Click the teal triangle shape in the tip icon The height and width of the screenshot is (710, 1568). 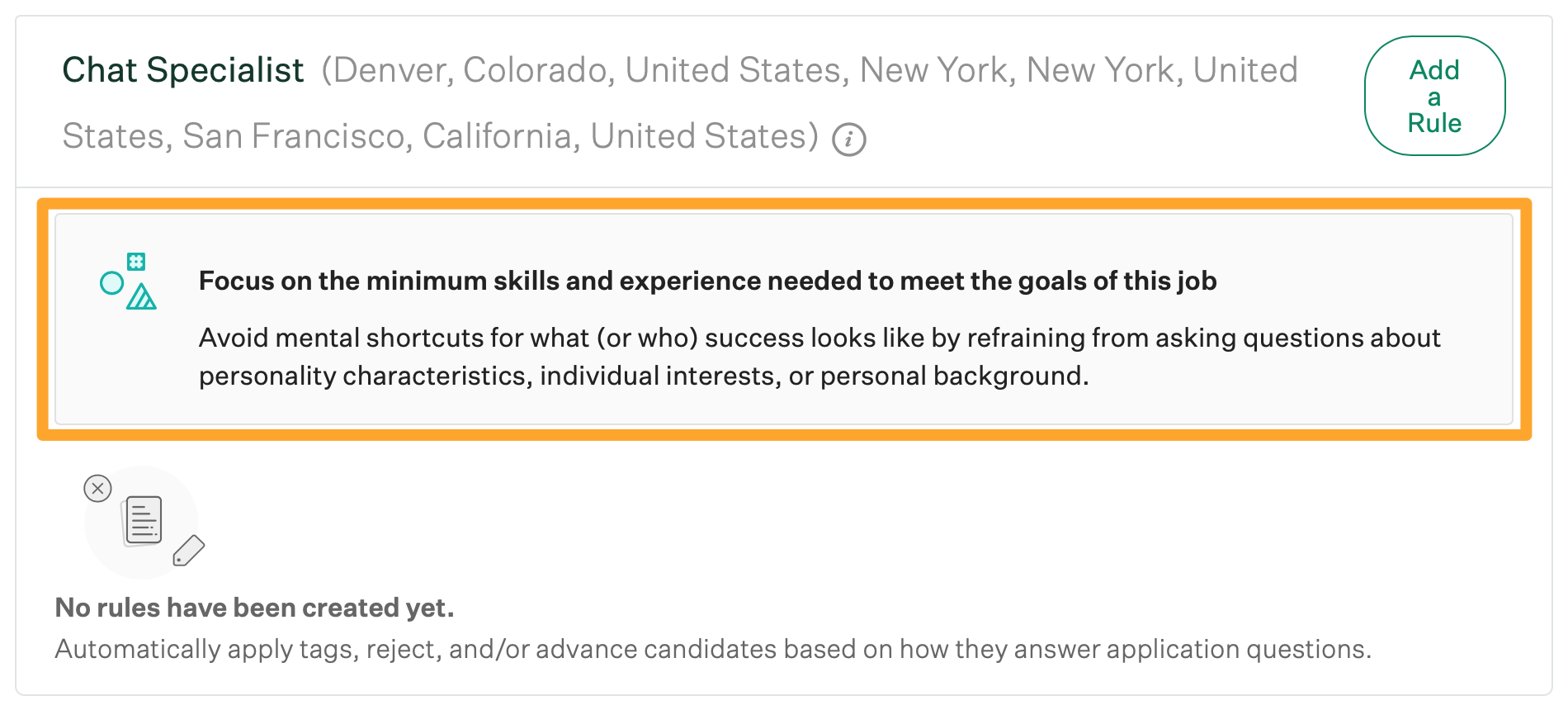pyautogui.click(x=141, y=297)
